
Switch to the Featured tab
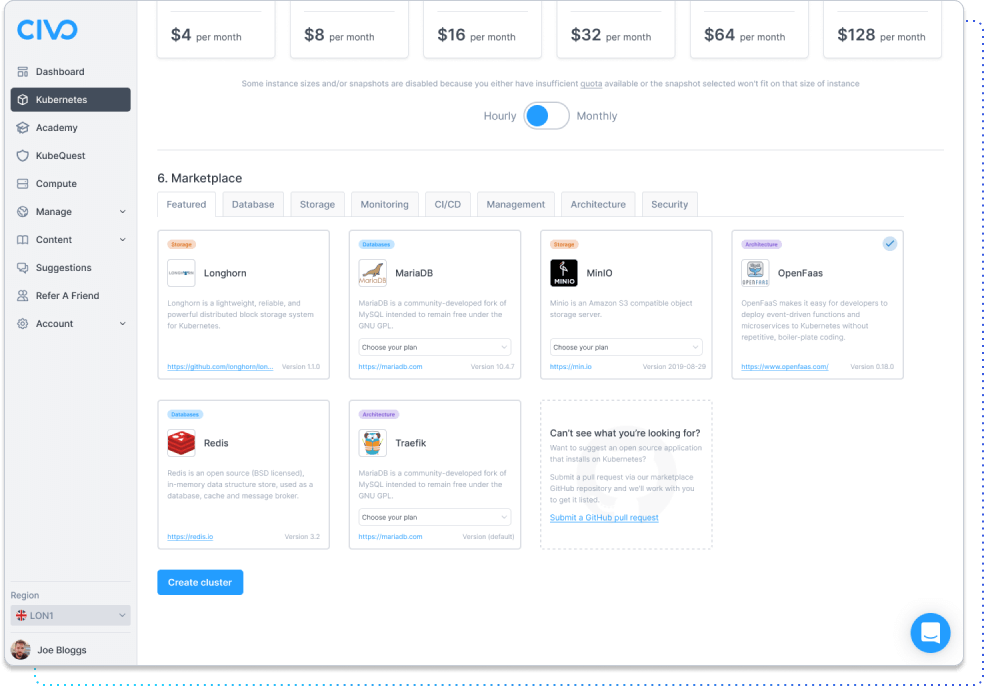[186, 205]
